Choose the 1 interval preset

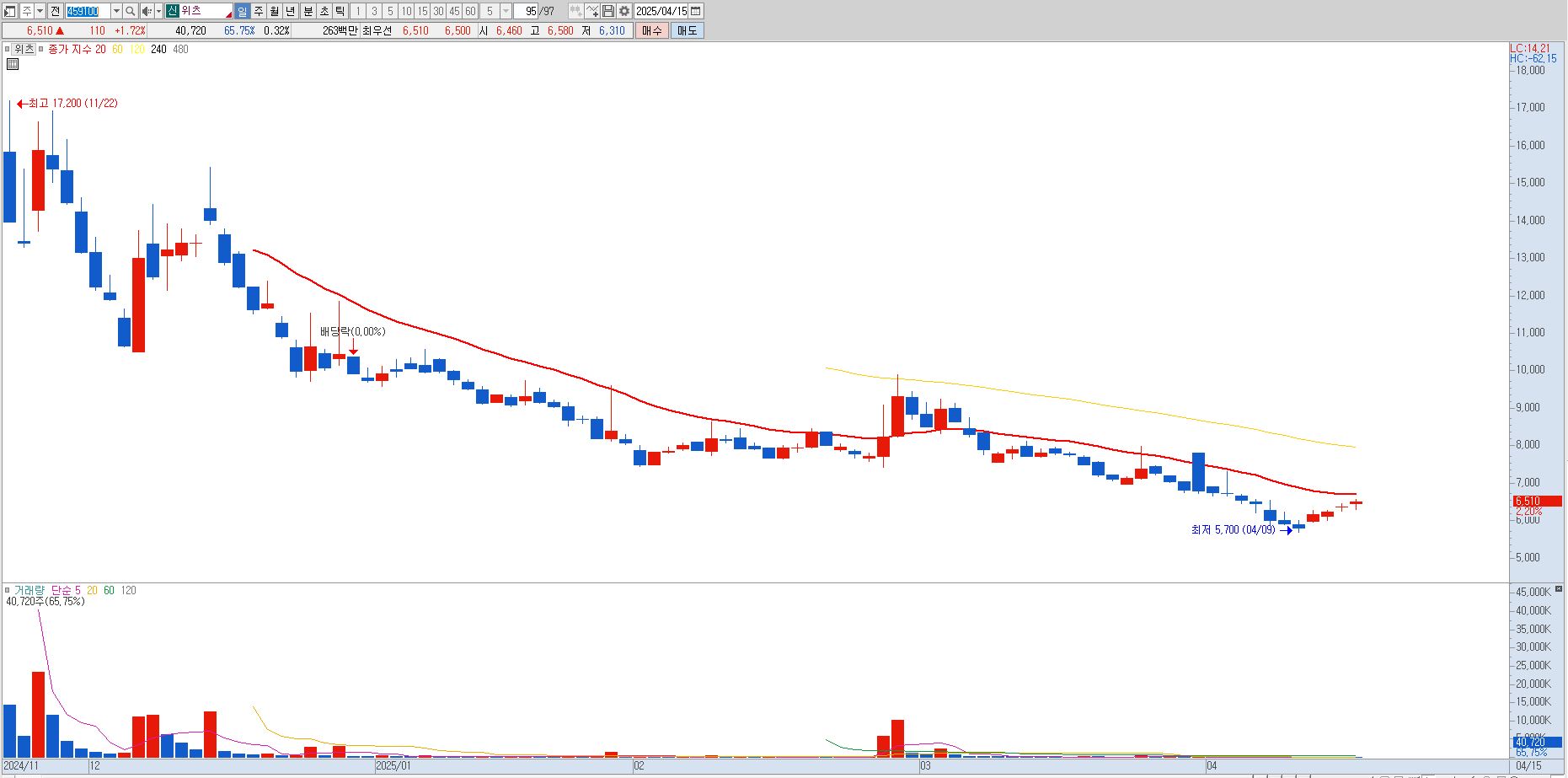click(x=358, y=11)
